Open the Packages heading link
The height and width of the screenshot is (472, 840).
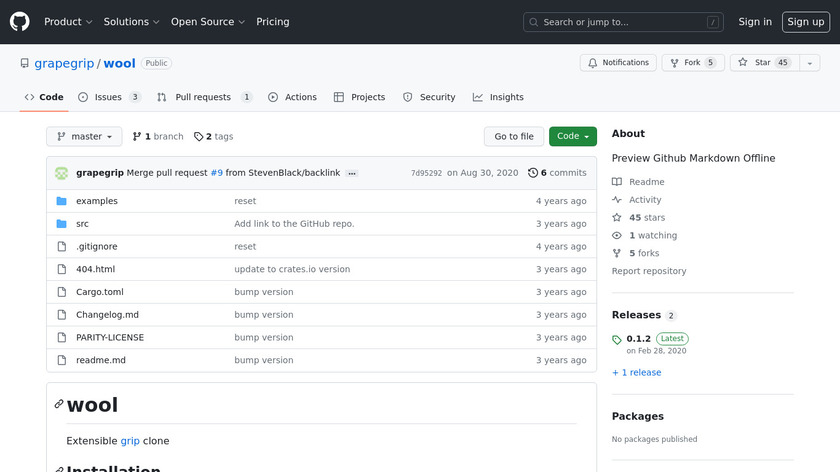pyautogui.click(x=638, y=416)
